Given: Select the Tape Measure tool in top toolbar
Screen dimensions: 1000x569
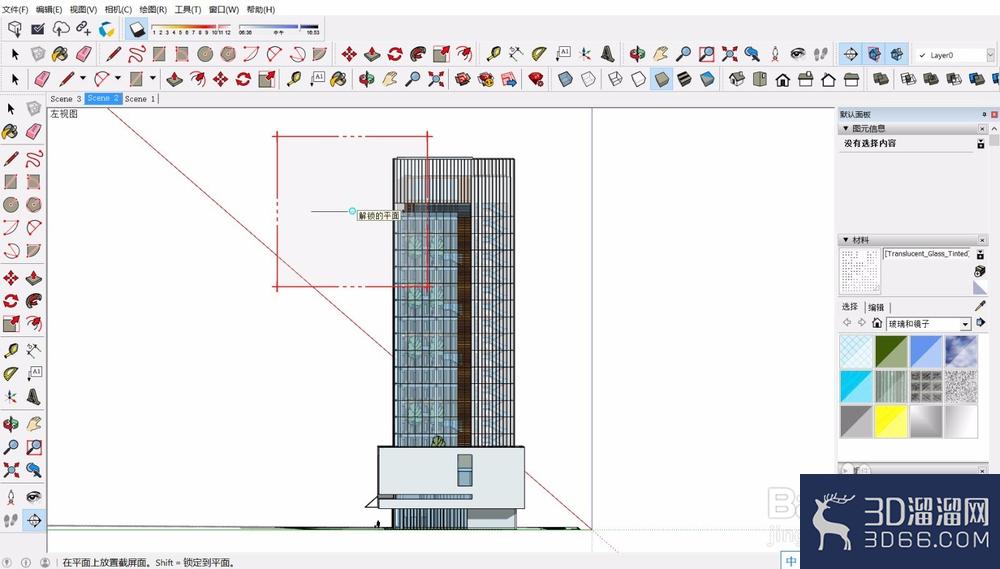Looking at the screenshot, I should click(493, 54).
